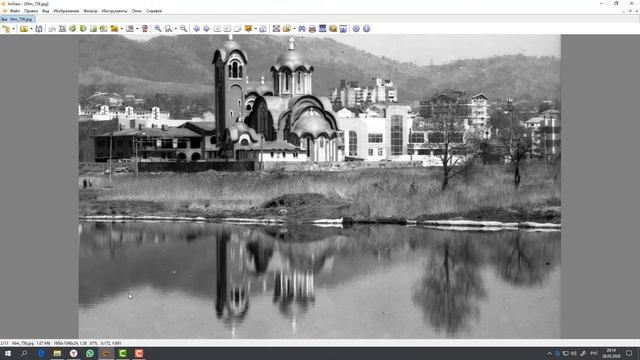Open WhatsApp from the taskbar
Viewport: 640px width, 360px height.
(x=90, y=353)
